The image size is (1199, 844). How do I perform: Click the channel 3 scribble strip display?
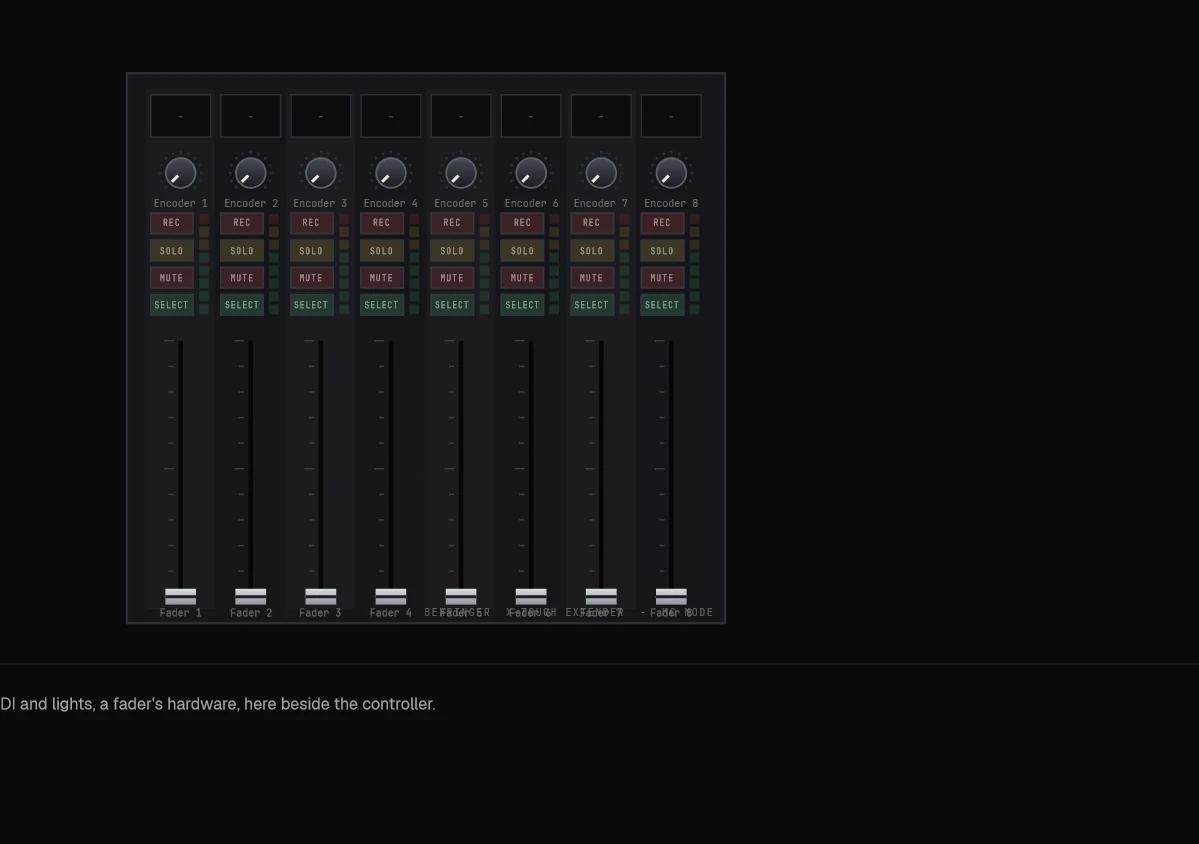(x=320, y=116)
